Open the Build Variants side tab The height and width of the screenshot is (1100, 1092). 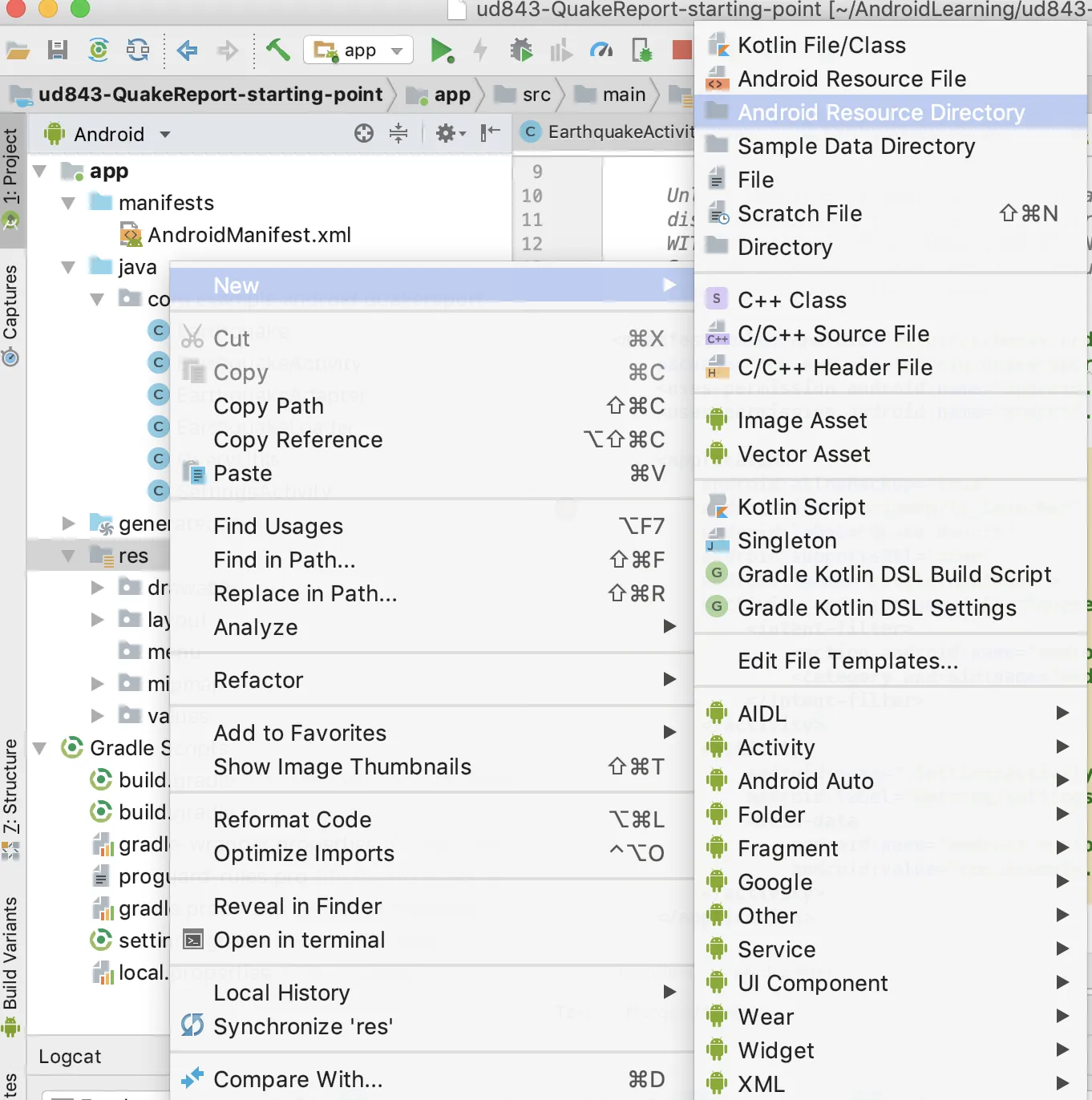coord(10,966)
